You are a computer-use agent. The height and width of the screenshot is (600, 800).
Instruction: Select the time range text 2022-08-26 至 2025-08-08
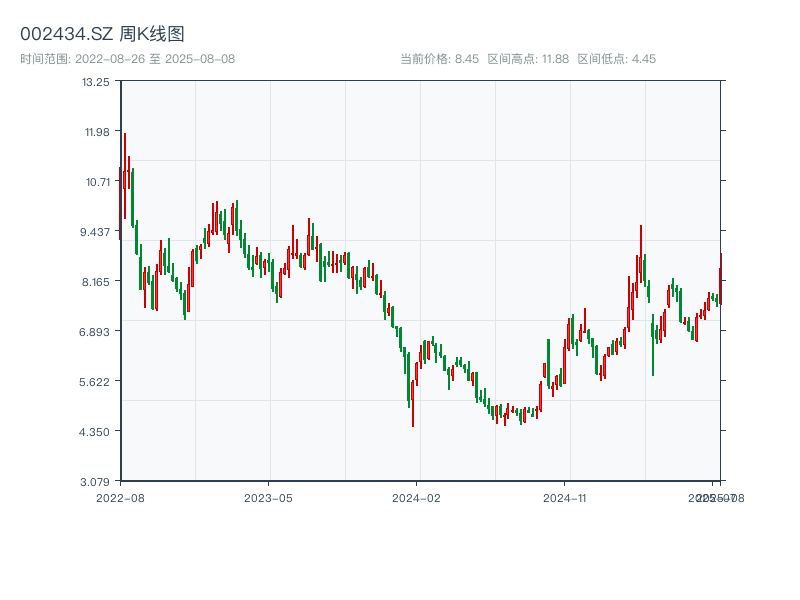click(x=155, y=59)
